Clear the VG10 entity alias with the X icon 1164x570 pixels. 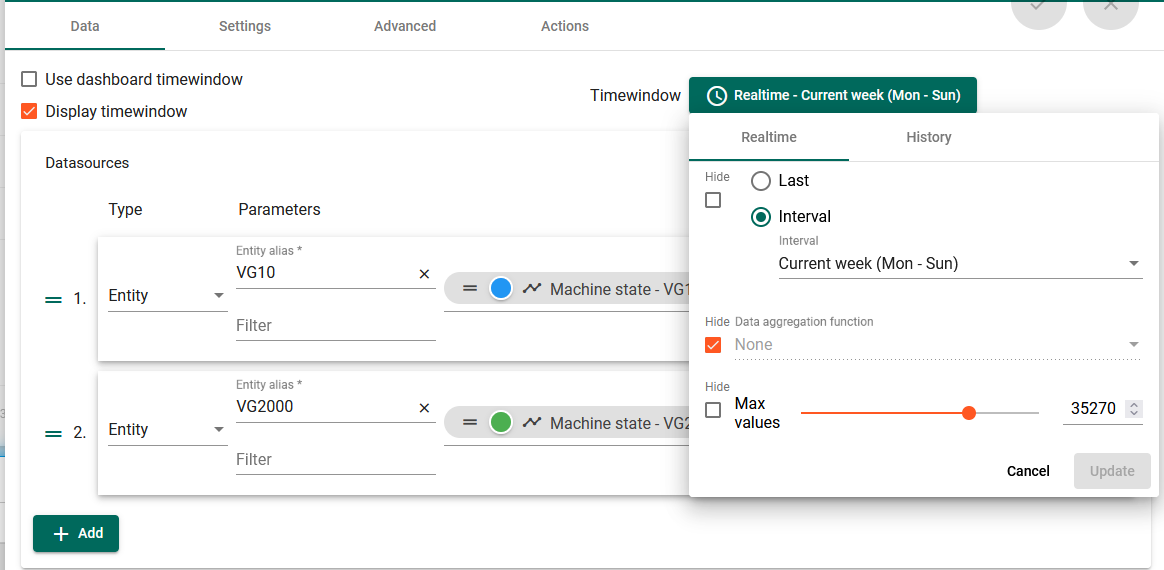[425, 274]
